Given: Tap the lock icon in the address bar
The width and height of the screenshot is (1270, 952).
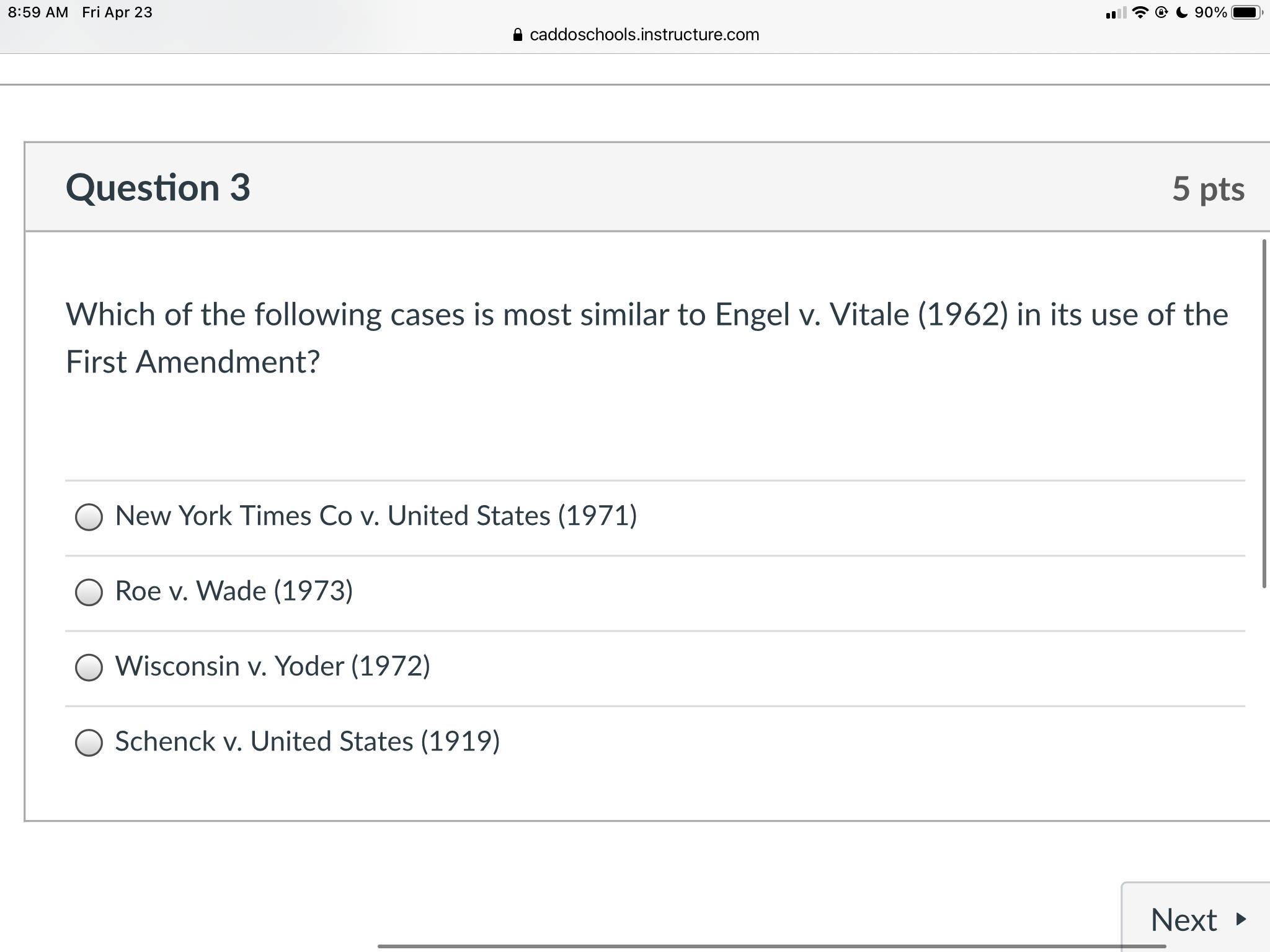Looking at the screenshot, I should (x=518, y=35).
